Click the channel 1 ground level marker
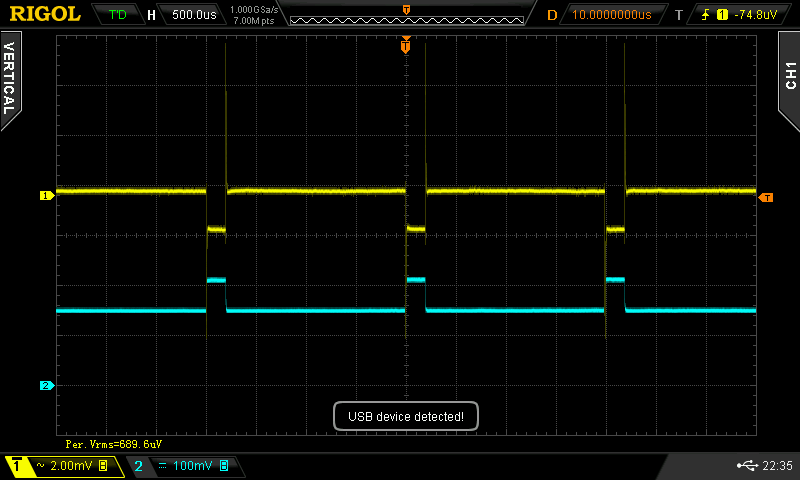800x480 pixels. (x=46, y=195)
